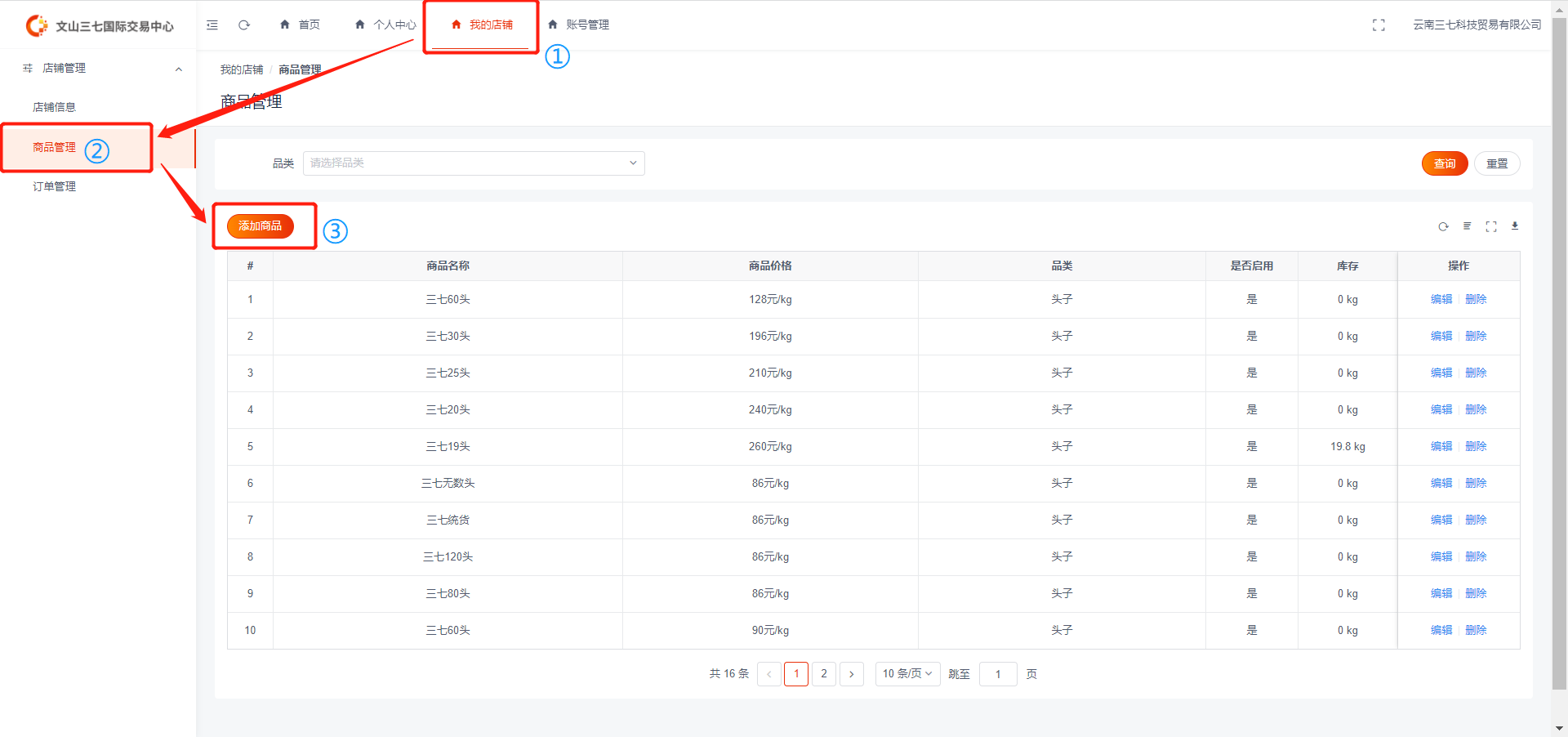
Task: Click the table fullscreen icon
Action: point(1491,226)
